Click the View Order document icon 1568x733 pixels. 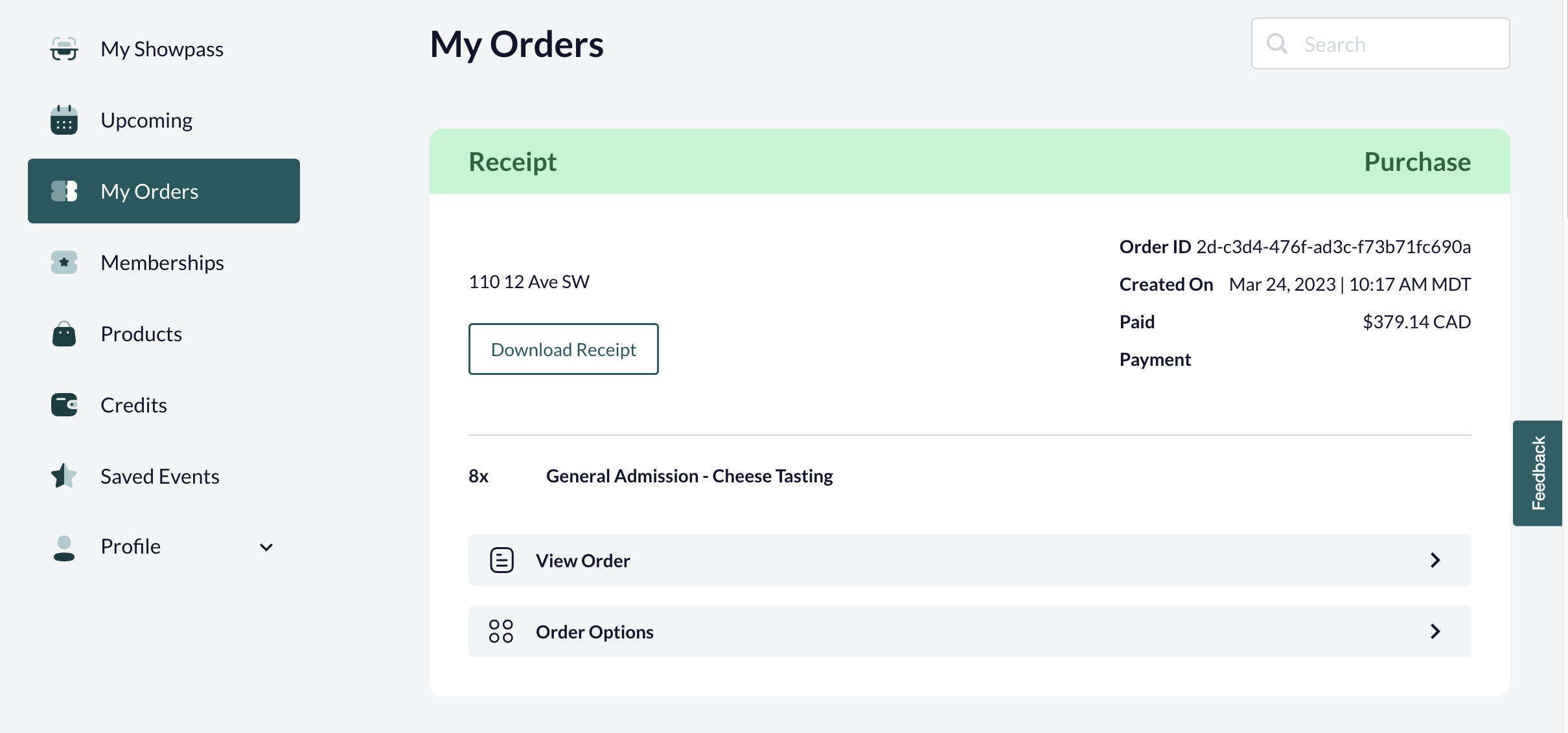(x=502, y=560)
